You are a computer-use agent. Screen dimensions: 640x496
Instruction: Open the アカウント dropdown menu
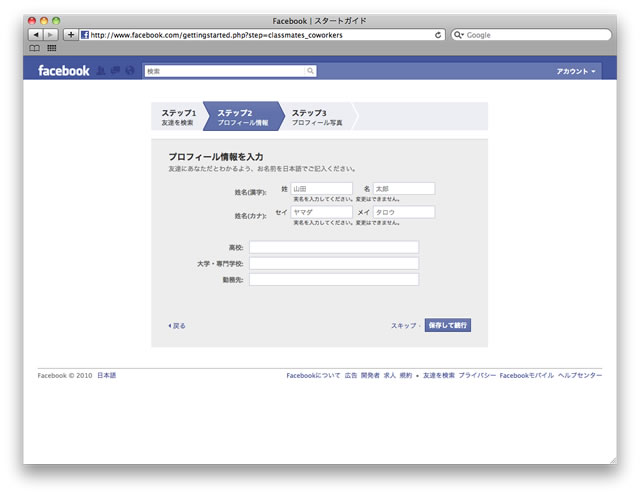pos(576,71)
